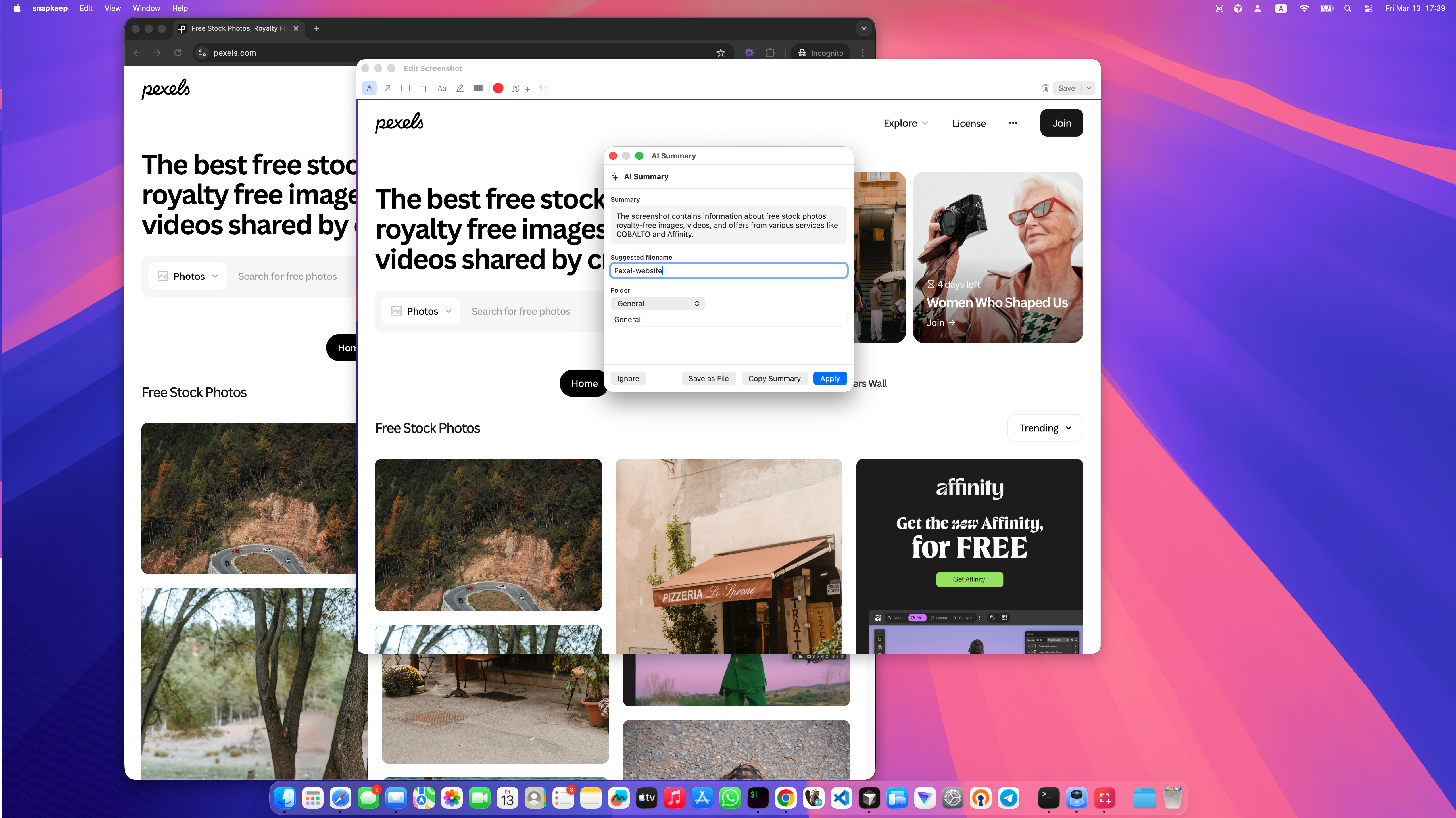Select the arrow annotation tool

pyautogui.click(x=387, y=88)
